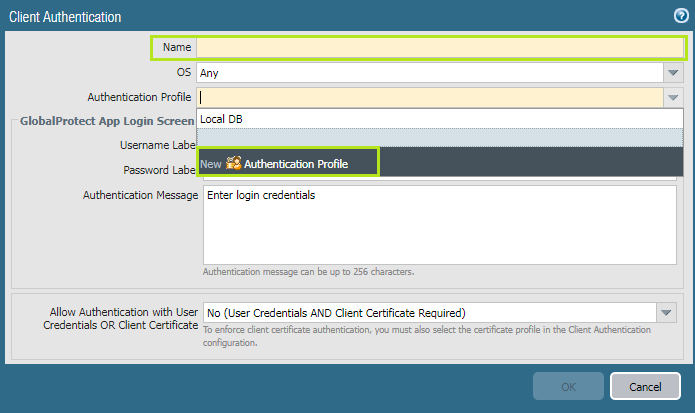Click the Password Label text
This screenshot has width=695, height=413.
click(159, 170)
